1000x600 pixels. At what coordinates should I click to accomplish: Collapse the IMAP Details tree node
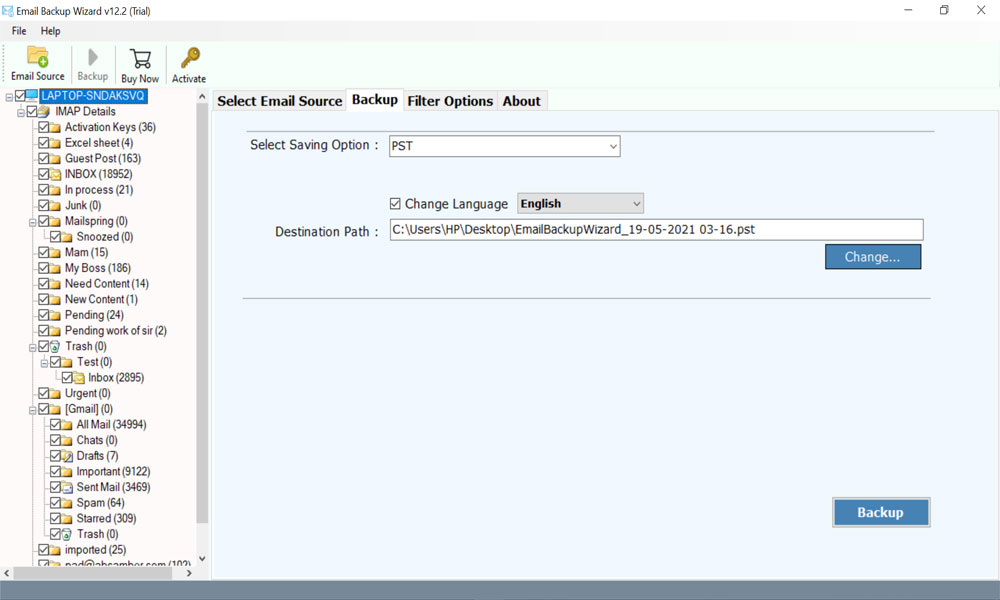(x=21, y=112)
